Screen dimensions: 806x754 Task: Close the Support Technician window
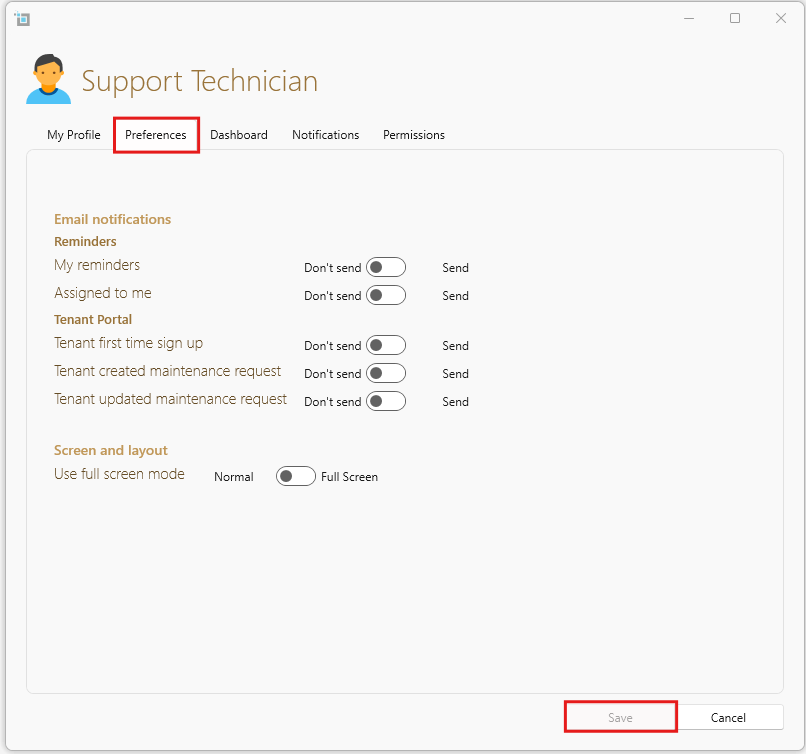(781, 19)
